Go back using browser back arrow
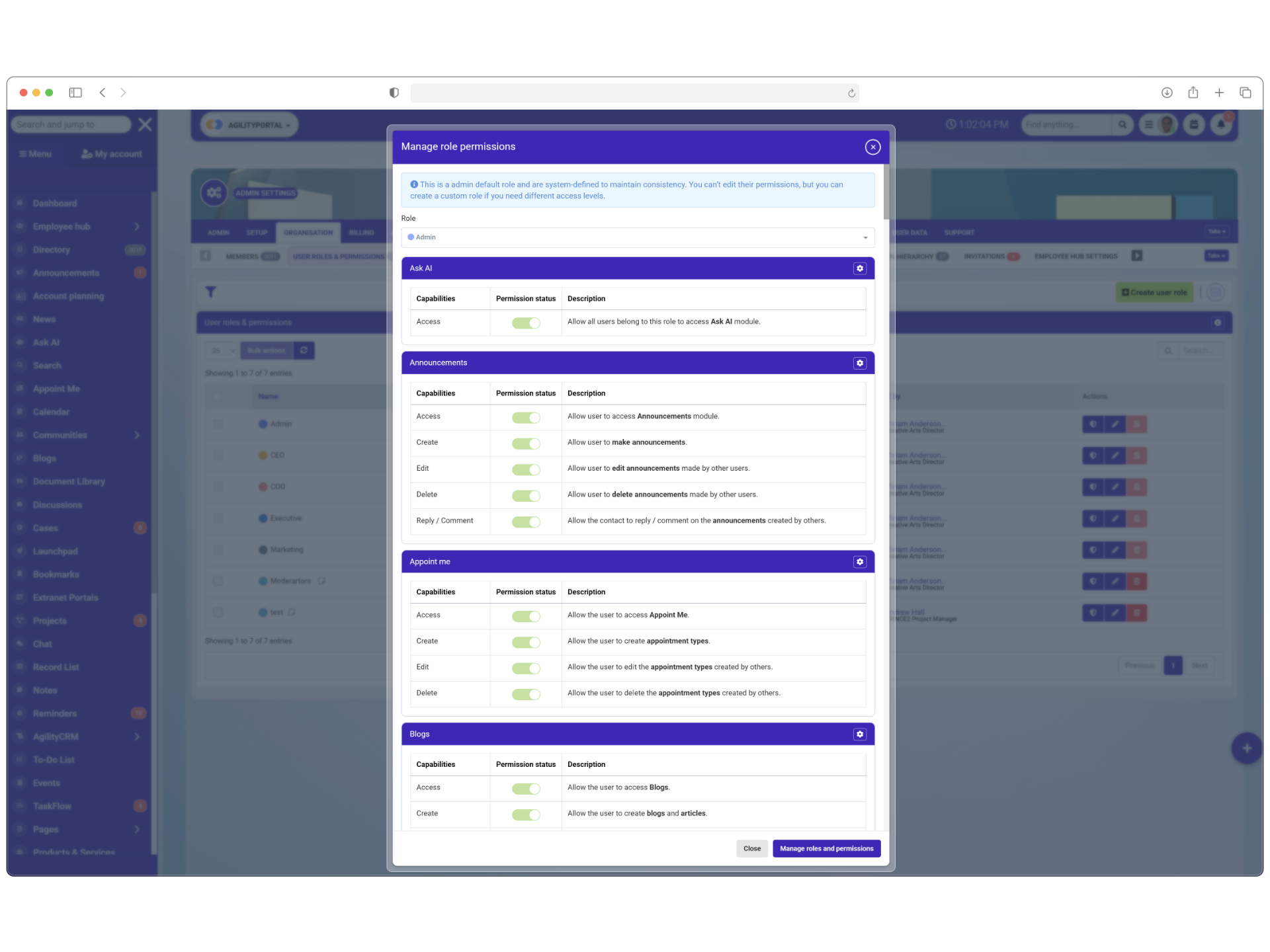This screenshot has width=1270, height=952. pos(103,93)
